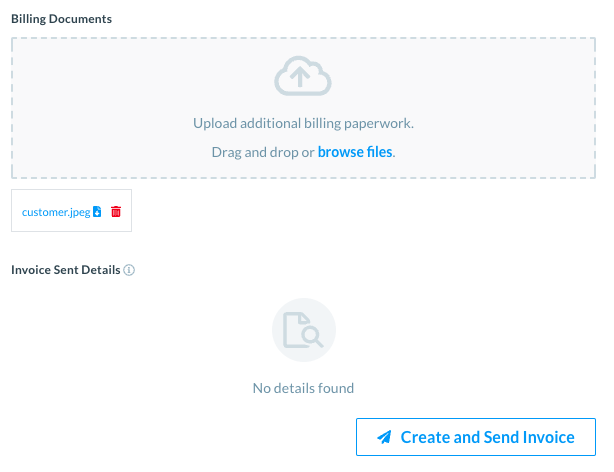This screenshot has width=614, height=472.
Task: Open the customer.jpeg file name link
Action: [x=56, y=212]
